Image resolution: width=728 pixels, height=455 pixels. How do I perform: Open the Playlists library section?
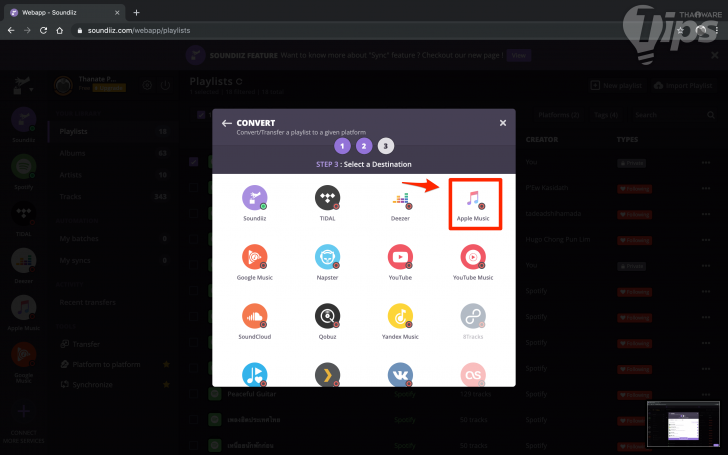[x=113, y=131]
